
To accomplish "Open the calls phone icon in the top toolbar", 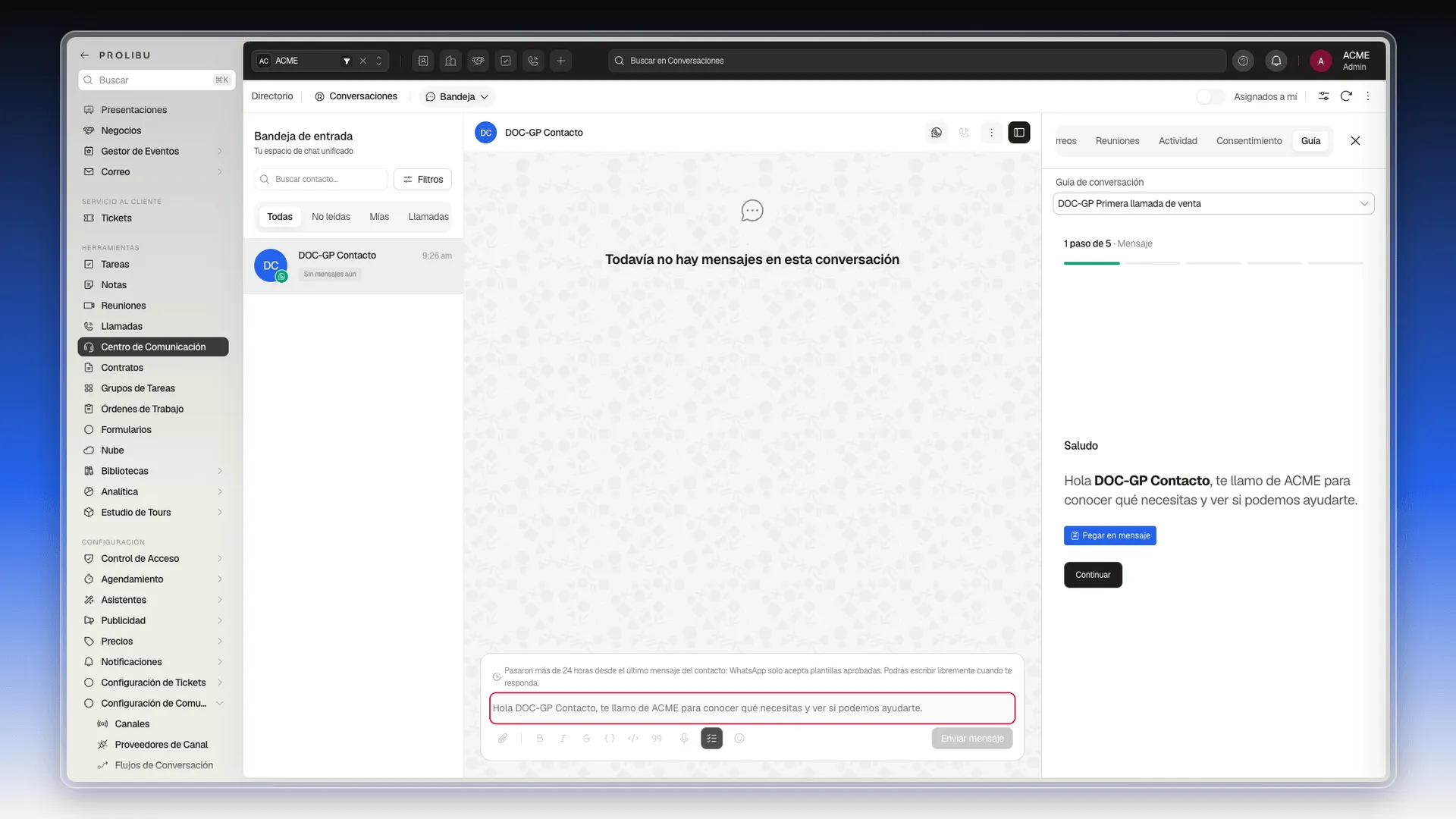I will point(533,61).
